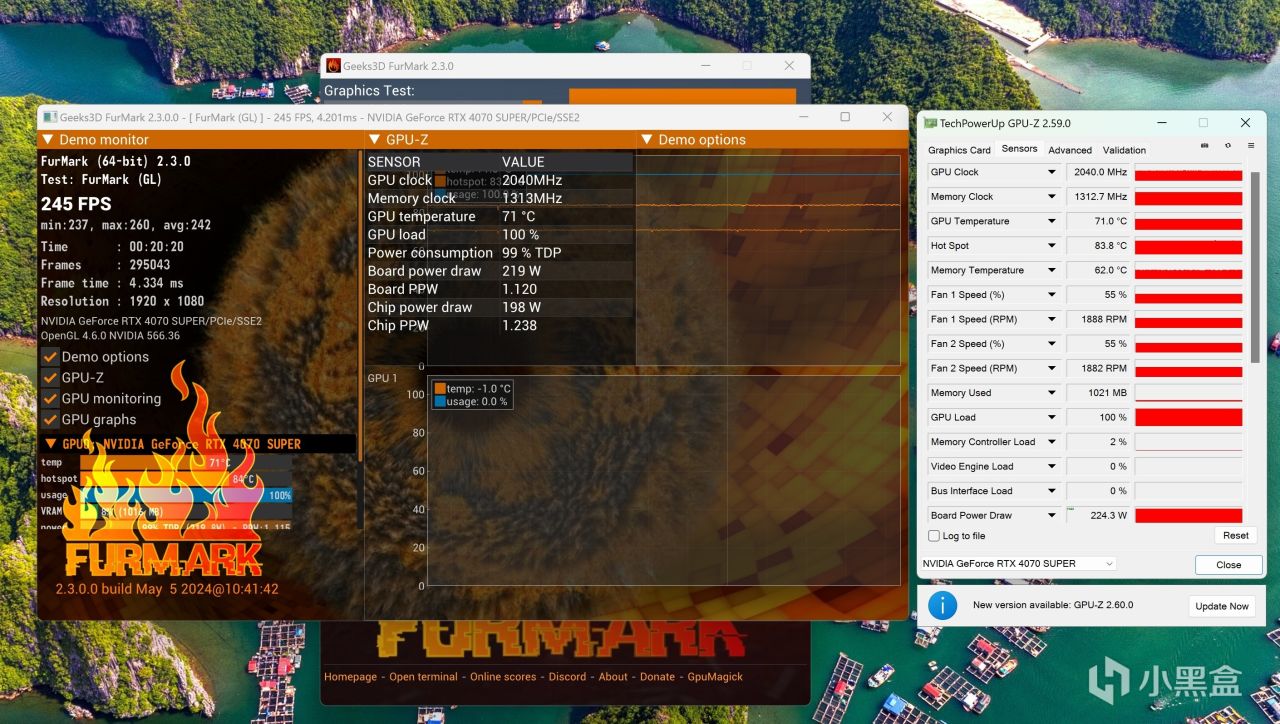Viewport: 1280px width, 724px height.
Task: Click the Close button in GPU-Z
Action: (1229, 565)
